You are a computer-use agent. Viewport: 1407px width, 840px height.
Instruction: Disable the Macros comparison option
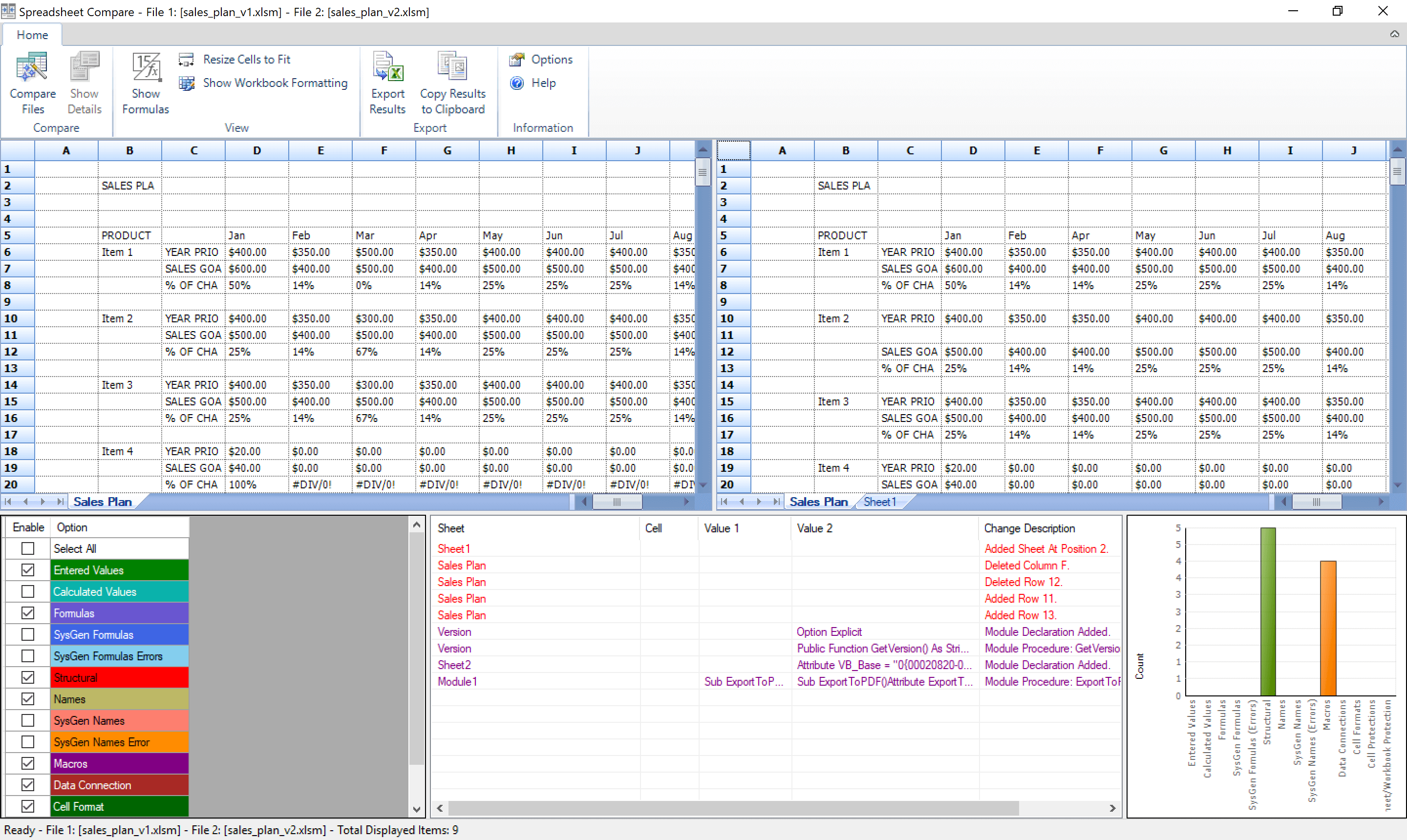pos(28,763)
